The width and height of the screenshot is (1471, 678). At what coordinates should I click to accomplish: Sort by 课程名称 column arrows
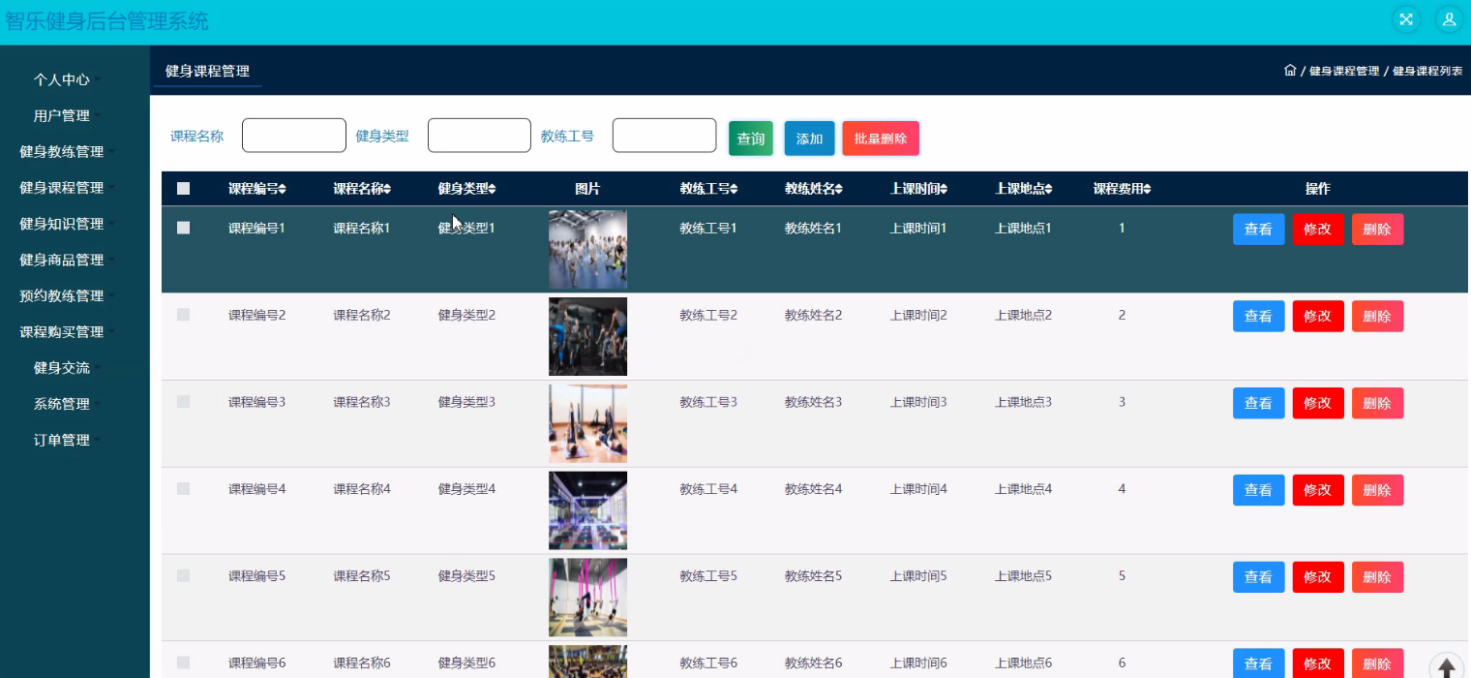387,189
